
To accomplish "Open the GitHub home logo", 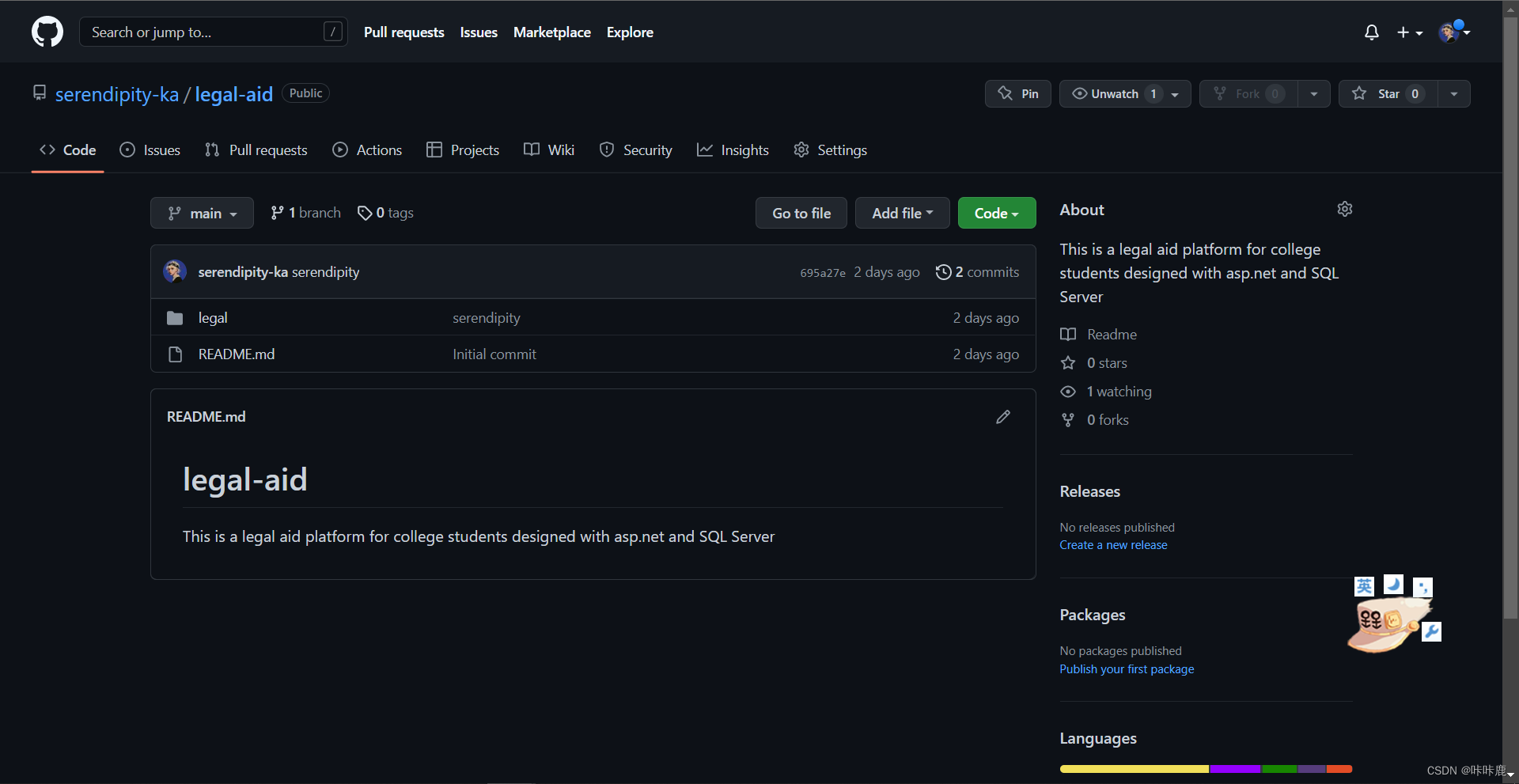I will click(47, 32).
